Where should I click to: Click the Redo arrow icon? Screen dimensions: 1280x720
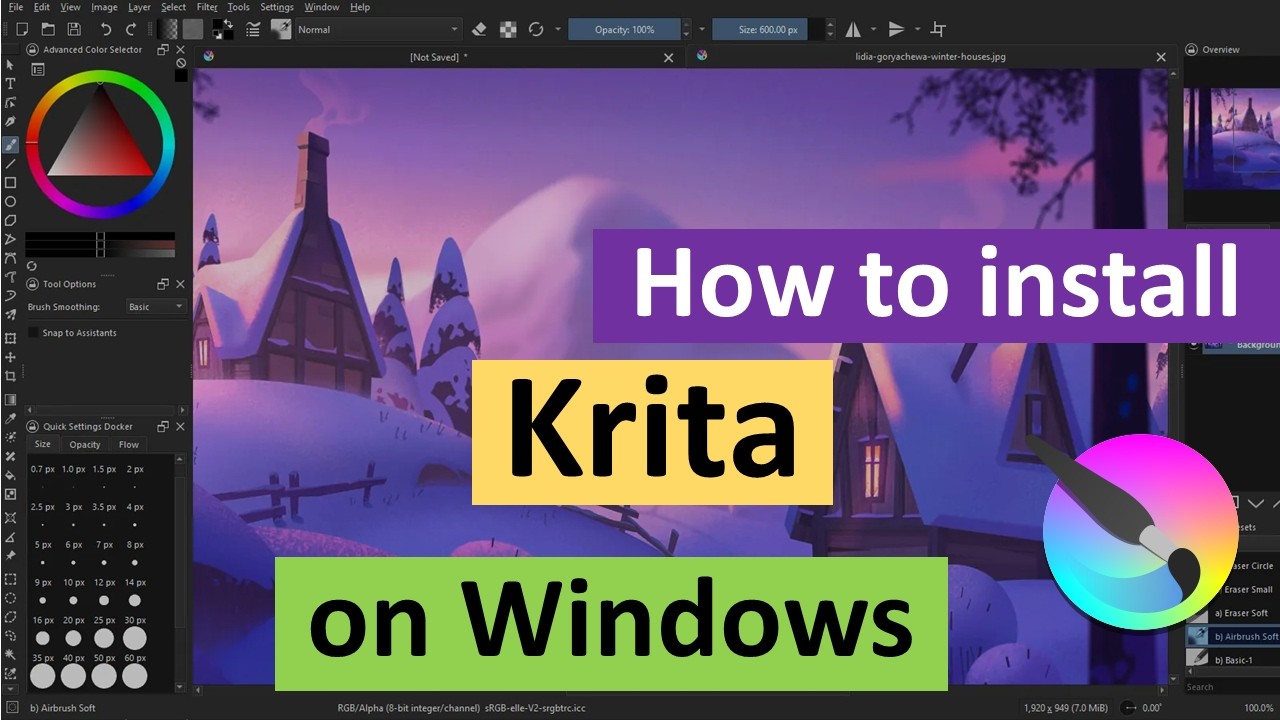click(130, 29)
